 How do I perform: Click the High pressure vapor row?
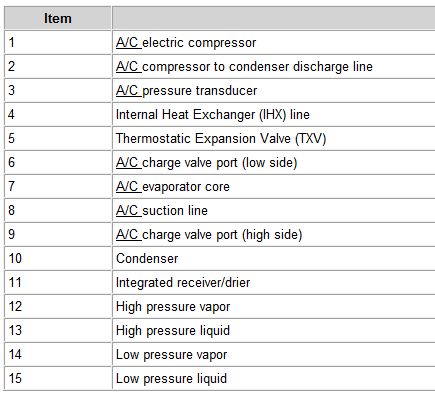[x=220, y=307]
